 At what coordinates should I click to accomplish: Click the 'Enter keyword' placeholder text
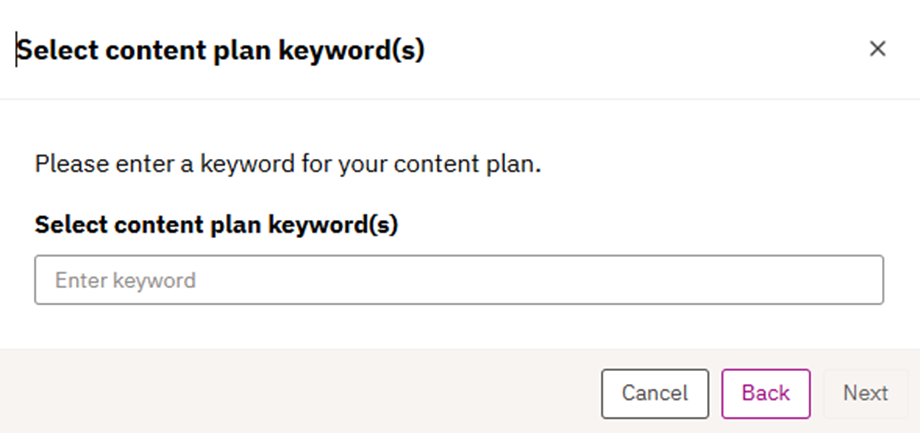pos(125,280)
